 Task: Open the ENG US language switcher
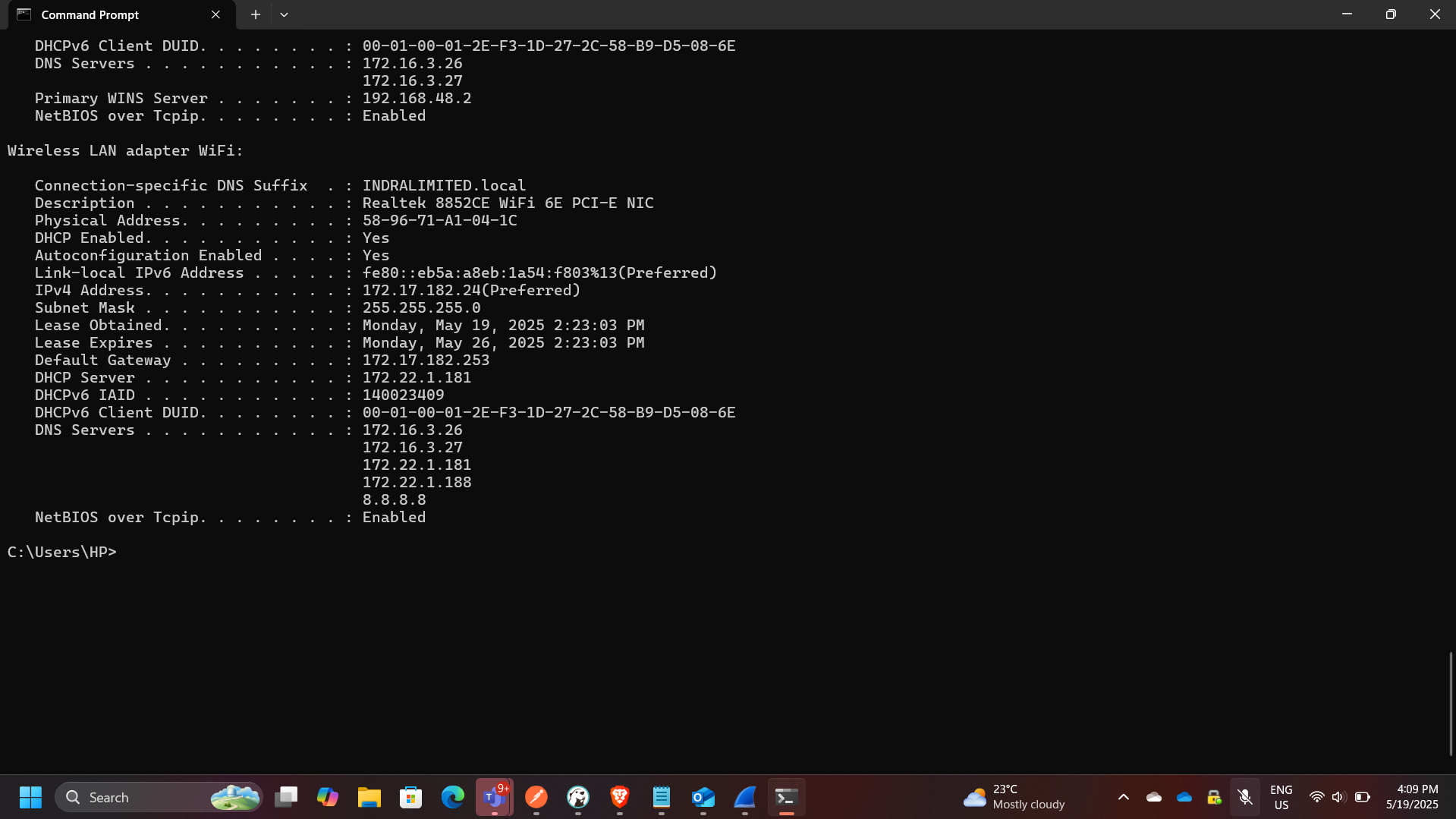(1281, 797)
